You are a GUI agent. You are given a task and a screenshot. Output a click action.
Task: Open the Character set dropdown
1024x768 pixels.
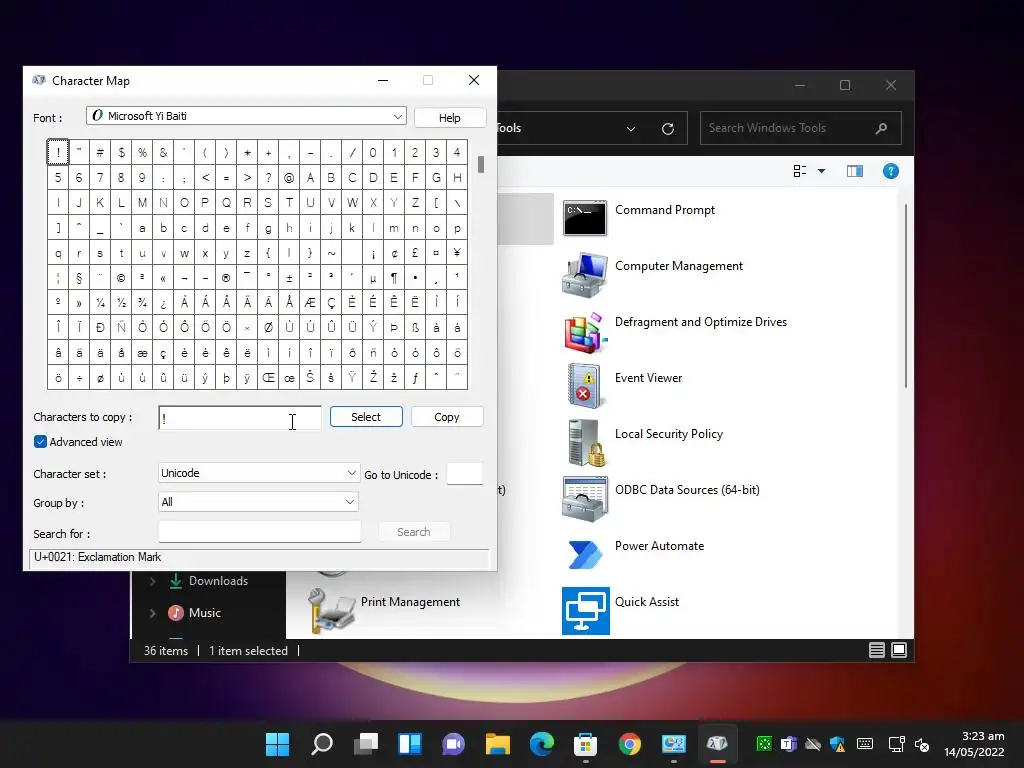pos(351,473)
